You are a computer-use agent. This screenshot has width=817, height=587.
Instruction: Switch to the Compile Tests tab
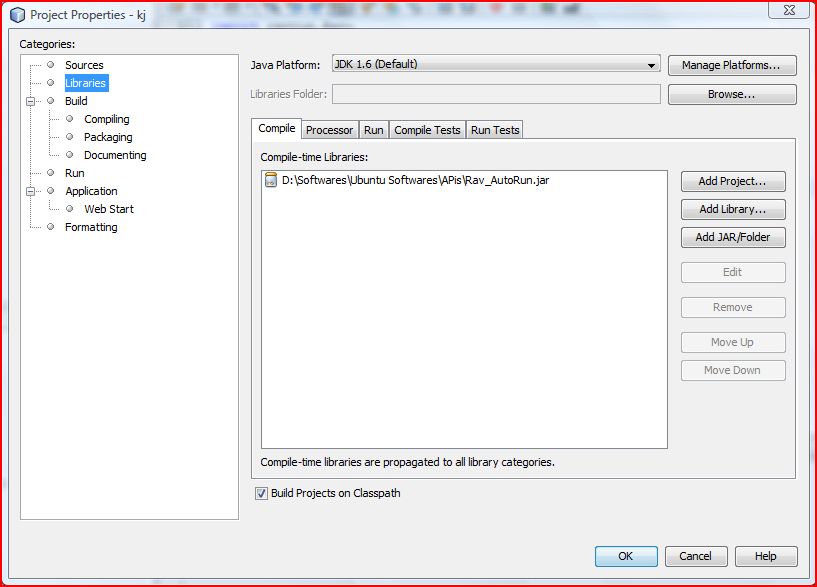pos(427,130)
